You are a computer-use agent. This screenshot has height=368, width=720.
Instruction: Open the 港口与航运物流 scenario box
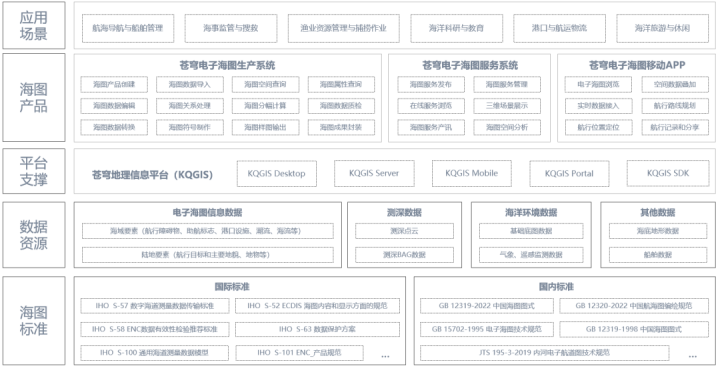point(559,28)
